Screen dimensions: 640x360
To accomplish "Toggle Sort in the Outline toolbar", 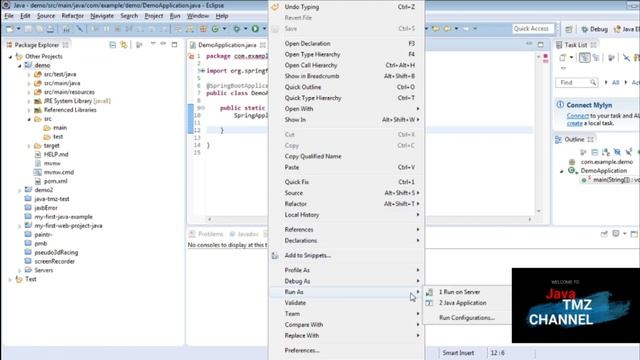I will click(x=606, y=152).
